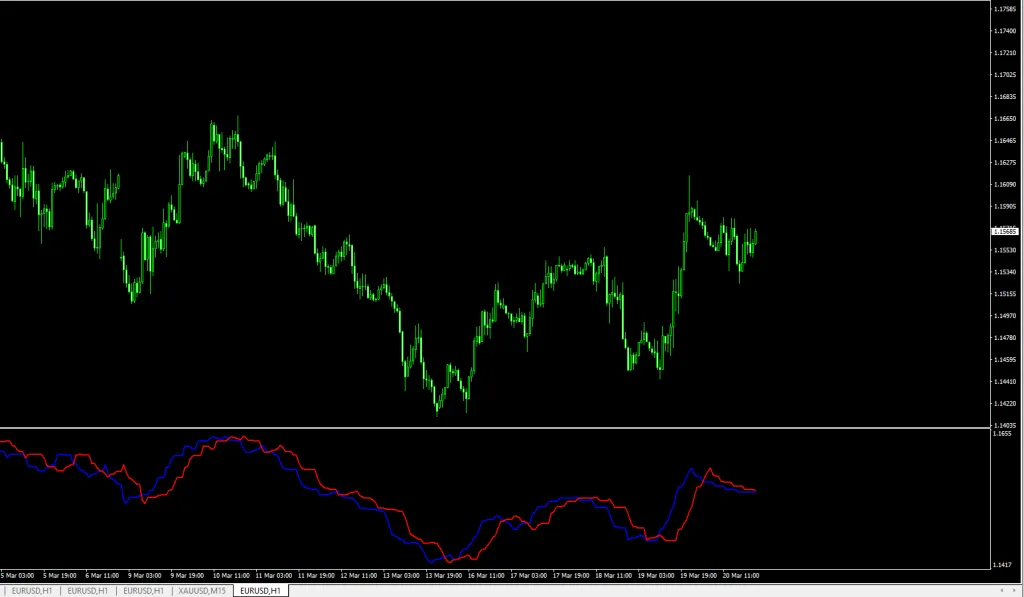Viewport: 1024px width, 597px height.
Task: Click the indicator scale value 1.1655
Action: (x=1002, y=435)
